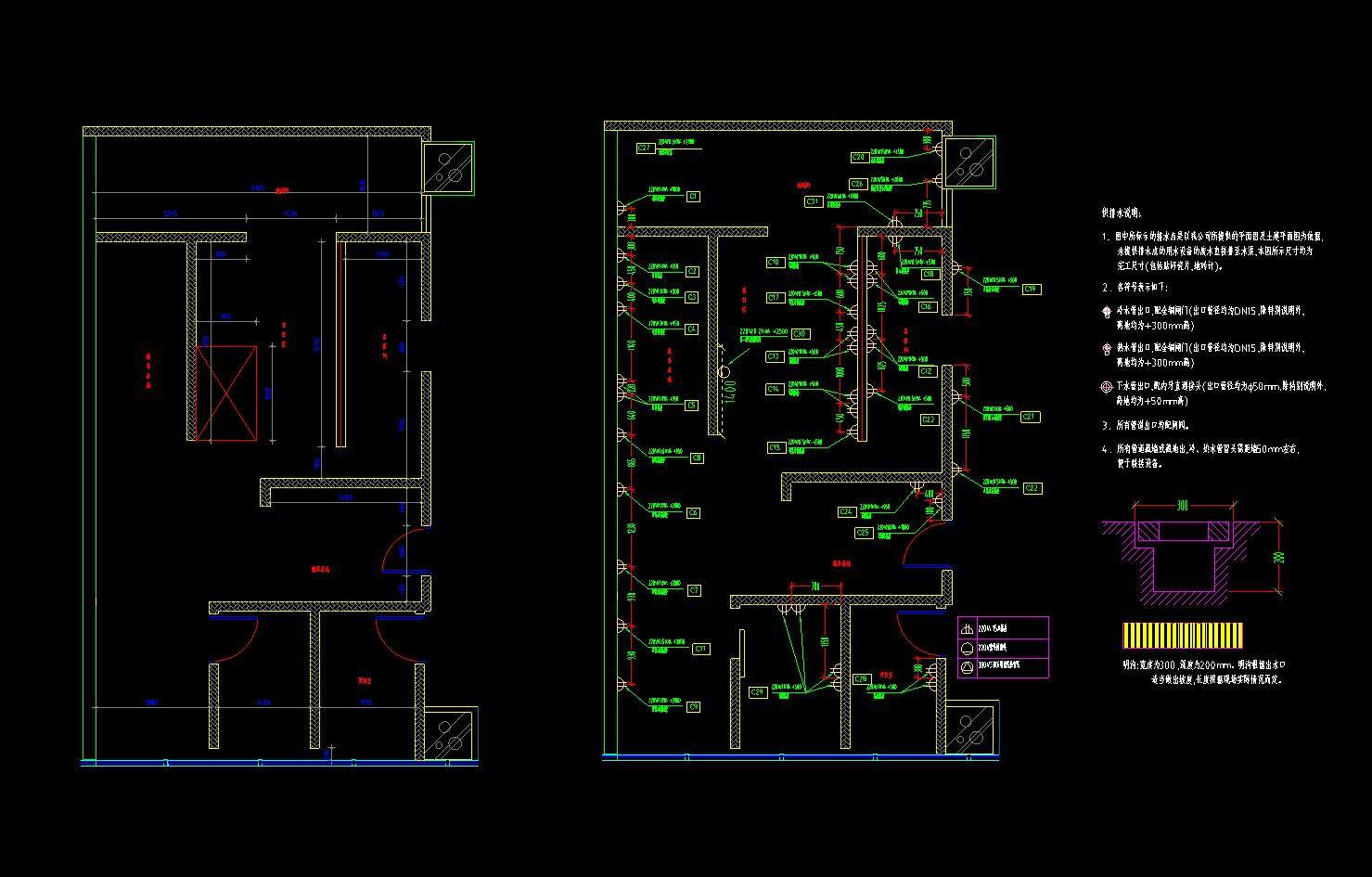Click the C22 label box
The width and height of the screenshot is (1372, 877).
point(1032,488)
